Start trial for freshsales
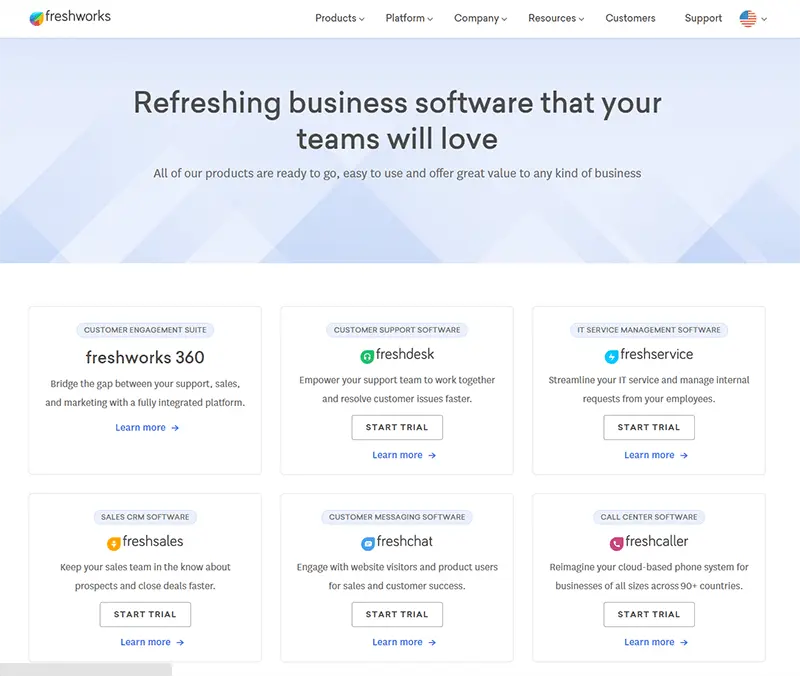800x676 pixels. click(145, 615)
